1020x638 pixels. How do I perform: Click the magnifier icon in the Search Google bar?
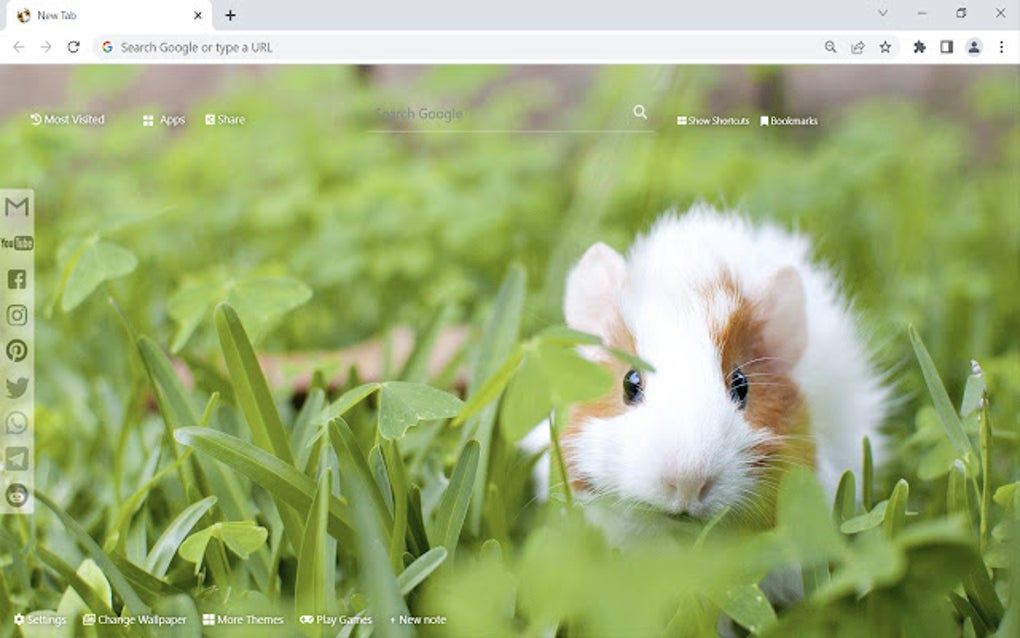point(640,112)
